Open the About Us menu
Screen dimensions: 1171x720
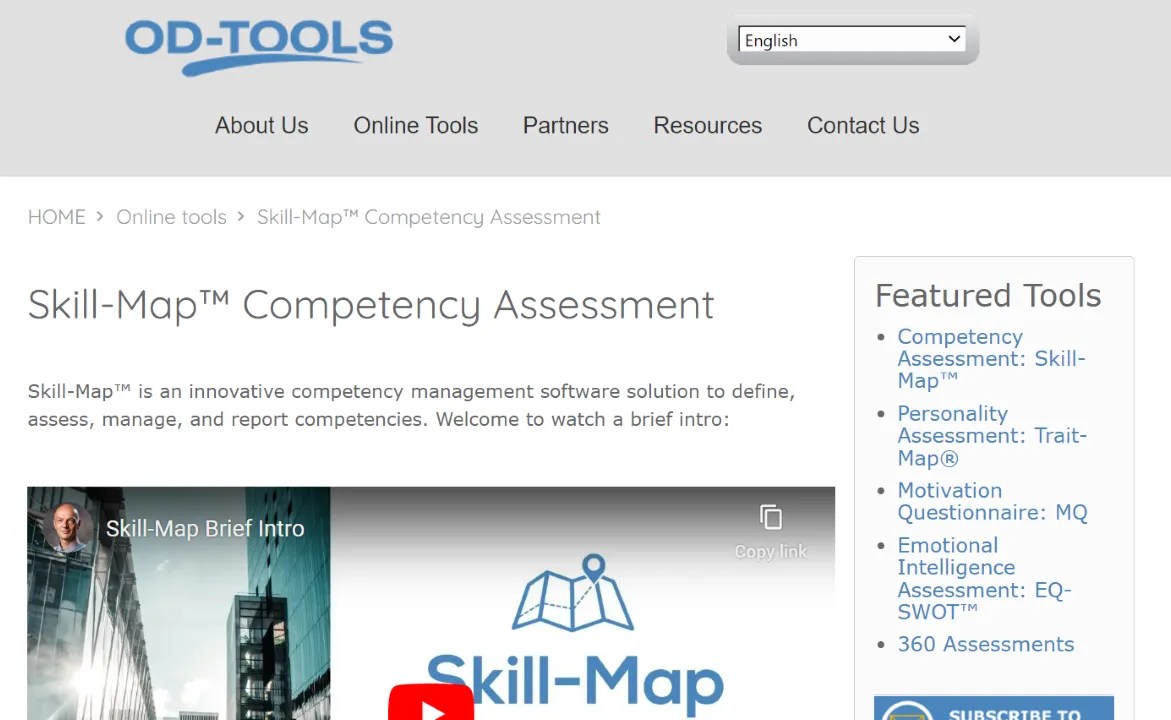click(261, 125)
